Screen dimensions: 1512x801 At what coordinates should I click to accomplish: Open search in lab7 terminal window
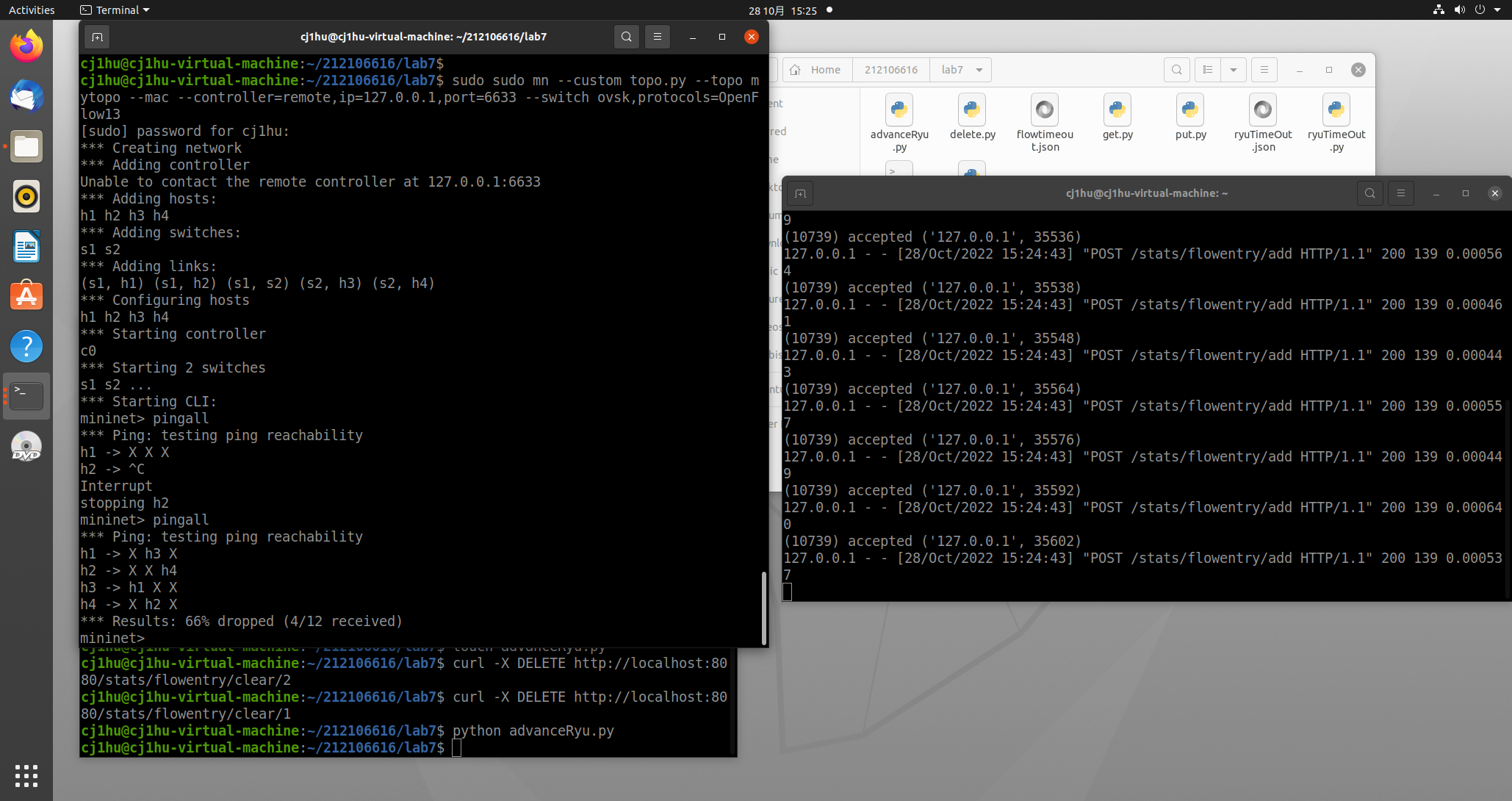pos(626,37)
